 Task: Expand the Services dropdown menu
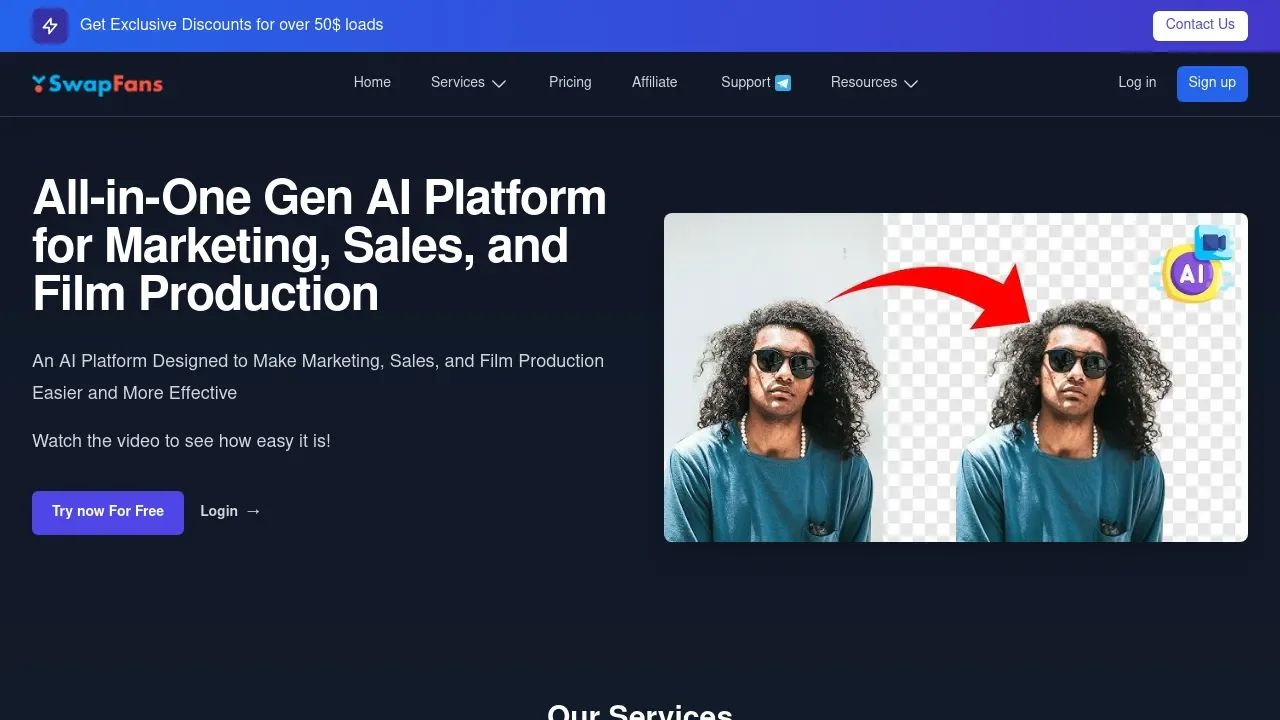click(468, 83)
